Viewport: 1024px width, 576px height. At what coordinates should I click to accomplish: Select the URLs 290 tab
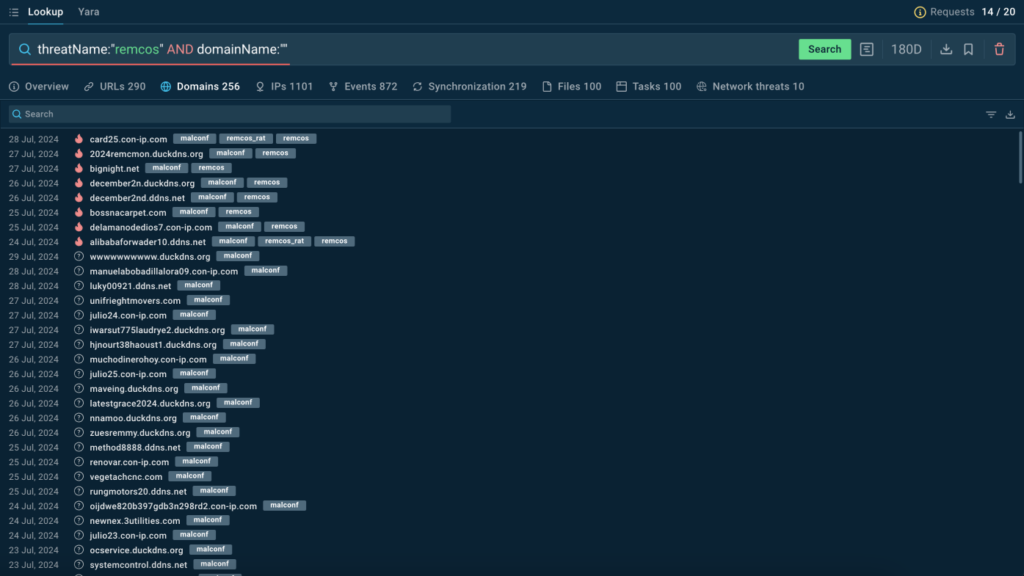[114, 87]
